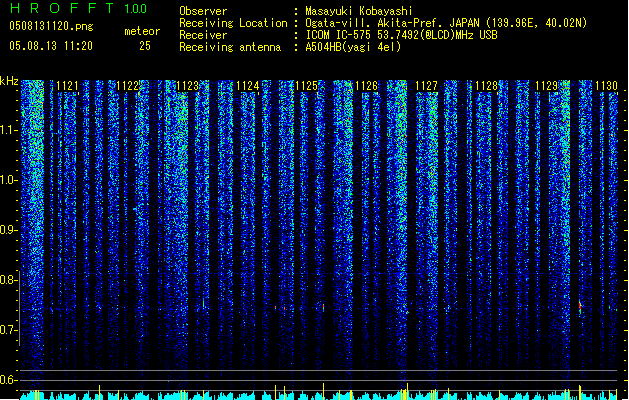Click the 1124 time marker
This screenshot has height=400, width=629.
tap(247, 86)
